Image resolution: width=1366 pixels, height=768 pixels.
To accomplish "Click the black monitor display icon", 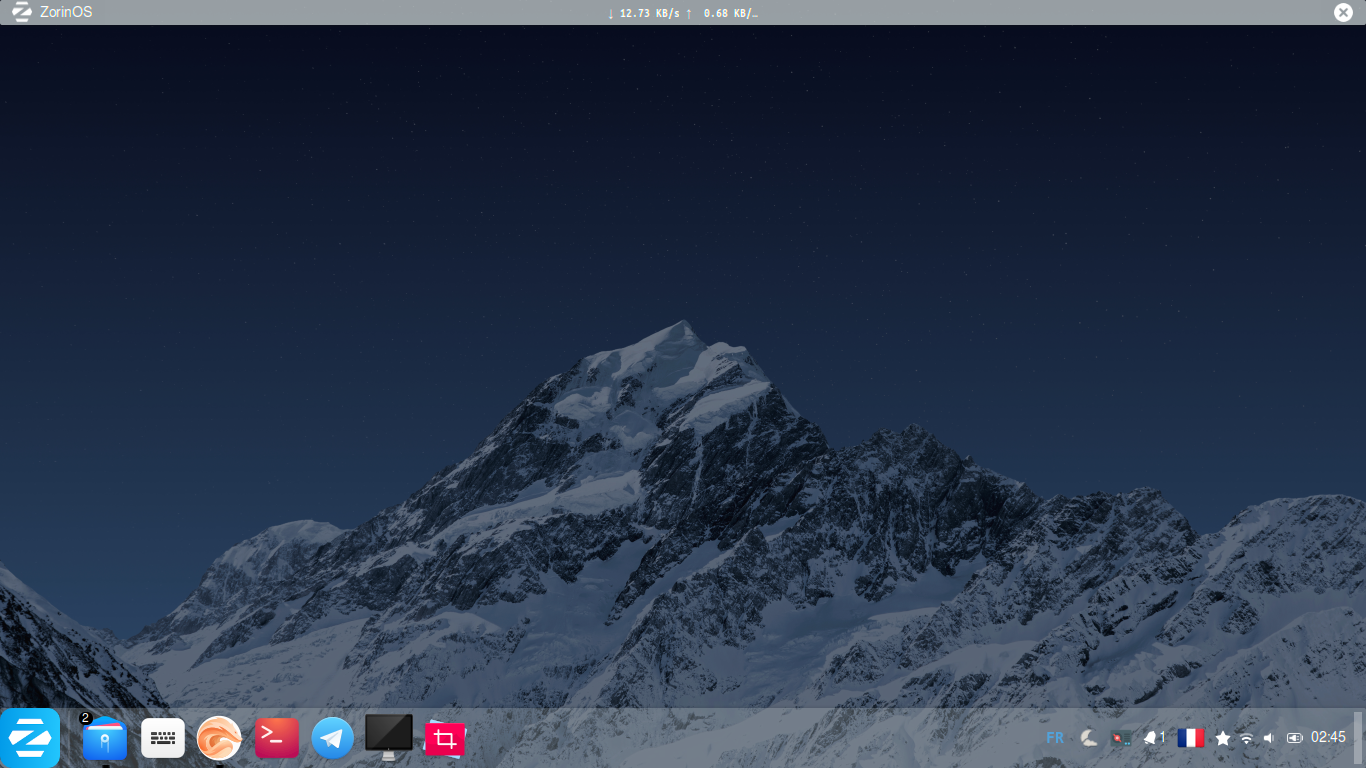I will pos(389,737).
